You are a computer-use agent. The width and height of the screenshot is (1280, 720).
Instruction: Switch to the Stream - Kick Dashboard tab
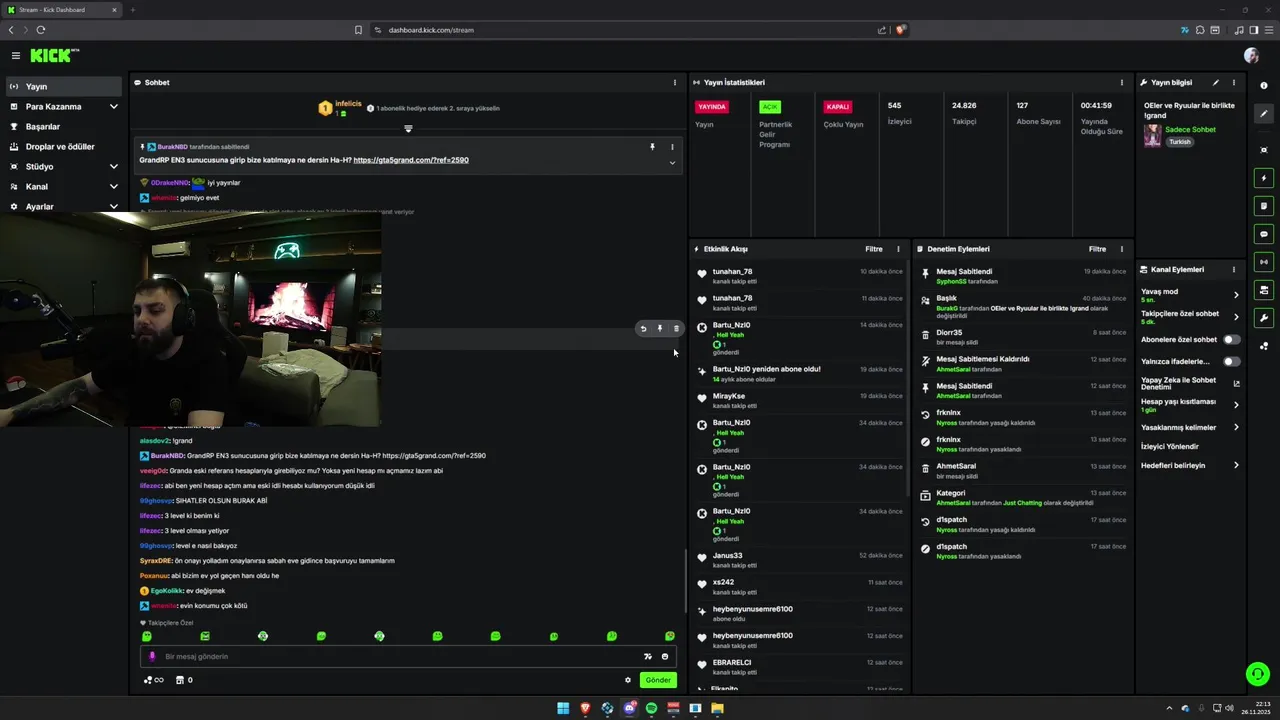coord(60,10)
